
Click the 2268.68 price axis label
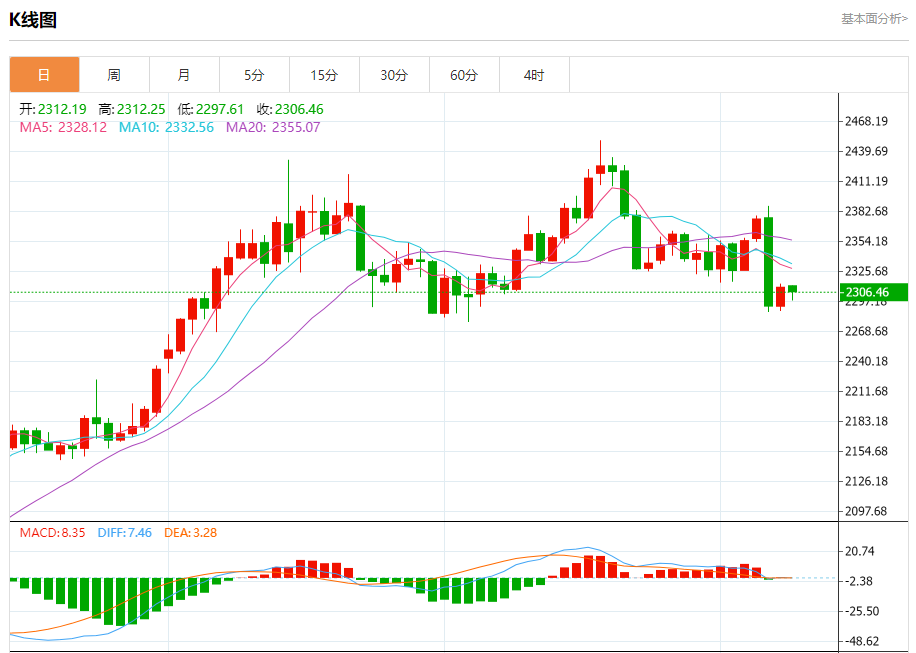click(867, 331)
